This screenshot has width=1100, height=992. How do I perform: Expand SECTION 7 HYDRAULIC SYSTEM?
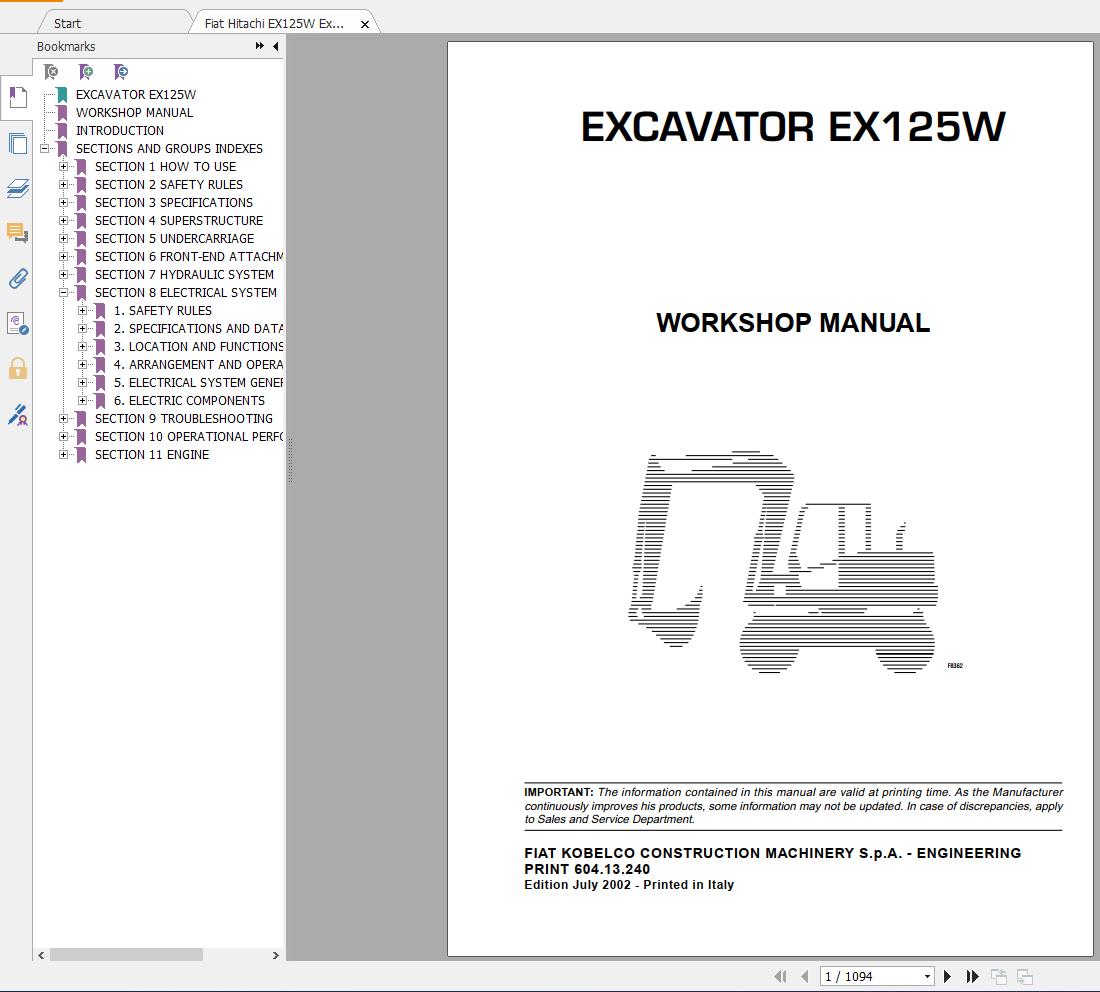(63, 275)
